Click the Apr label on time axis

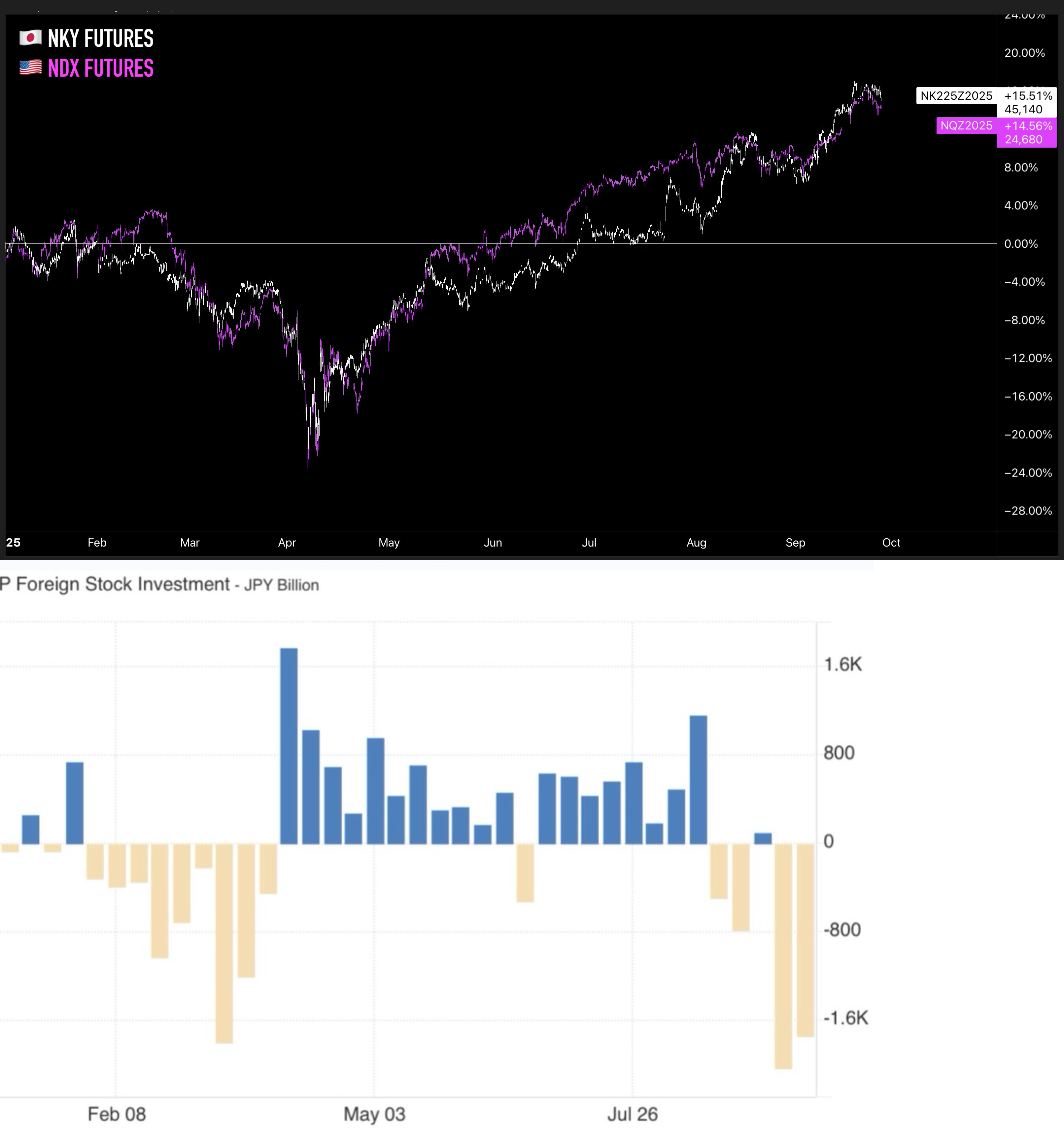(x=286, y=543)
